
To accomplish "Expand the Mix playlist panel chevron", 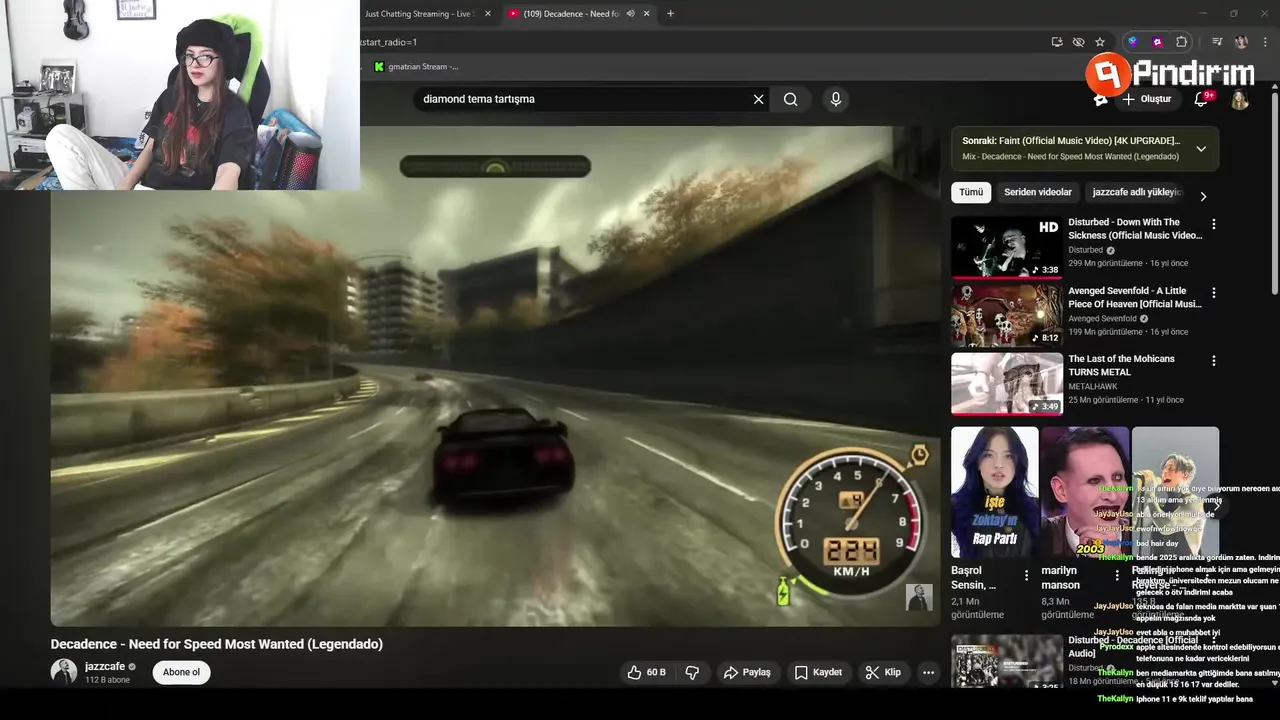I will click(x=1201, y=149).
